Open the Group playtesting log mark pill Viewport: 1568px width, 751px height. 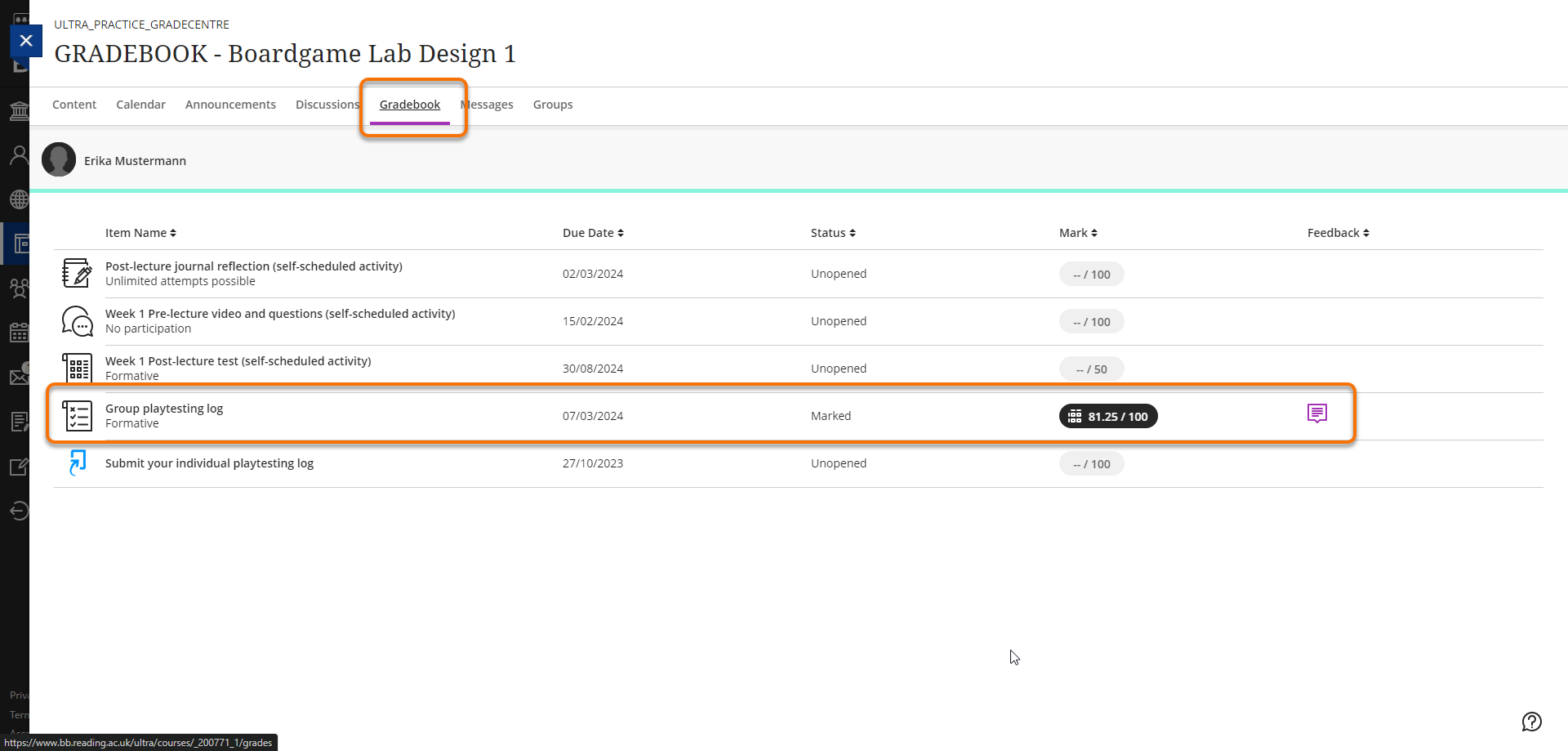click(x=1108, y=415)
